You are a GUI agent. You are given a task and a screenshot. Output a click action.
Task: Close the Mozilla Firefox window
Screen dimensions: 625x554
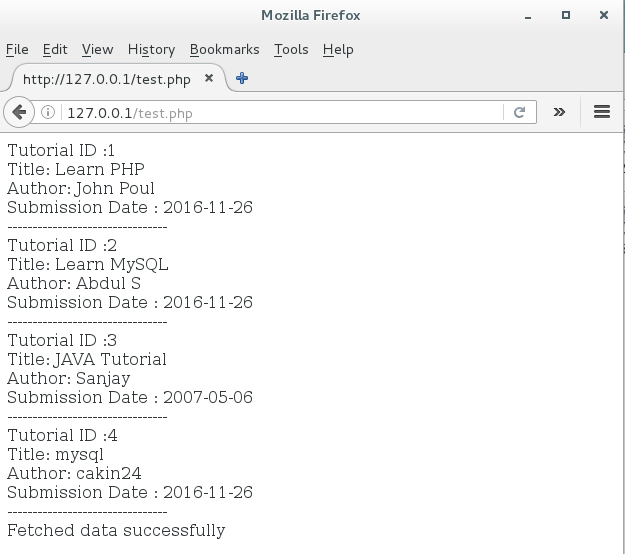point(603,15)
